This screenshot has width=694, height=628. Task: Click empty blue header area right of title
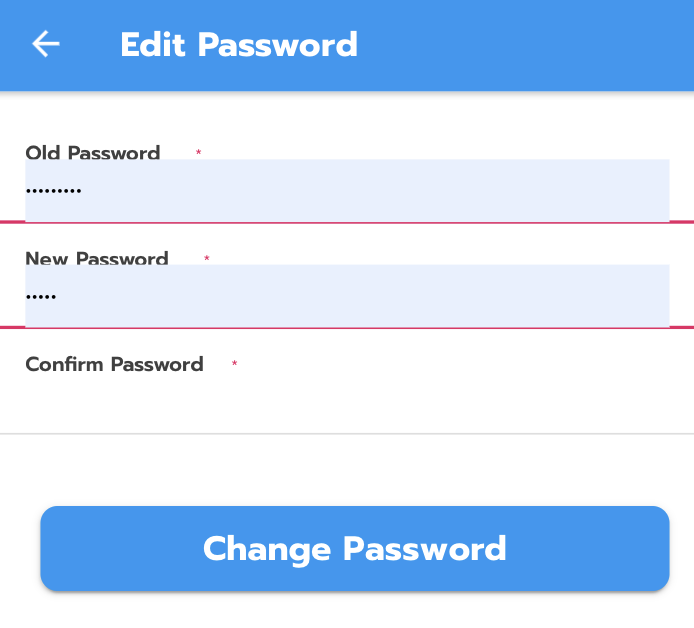tap(530, 45)
